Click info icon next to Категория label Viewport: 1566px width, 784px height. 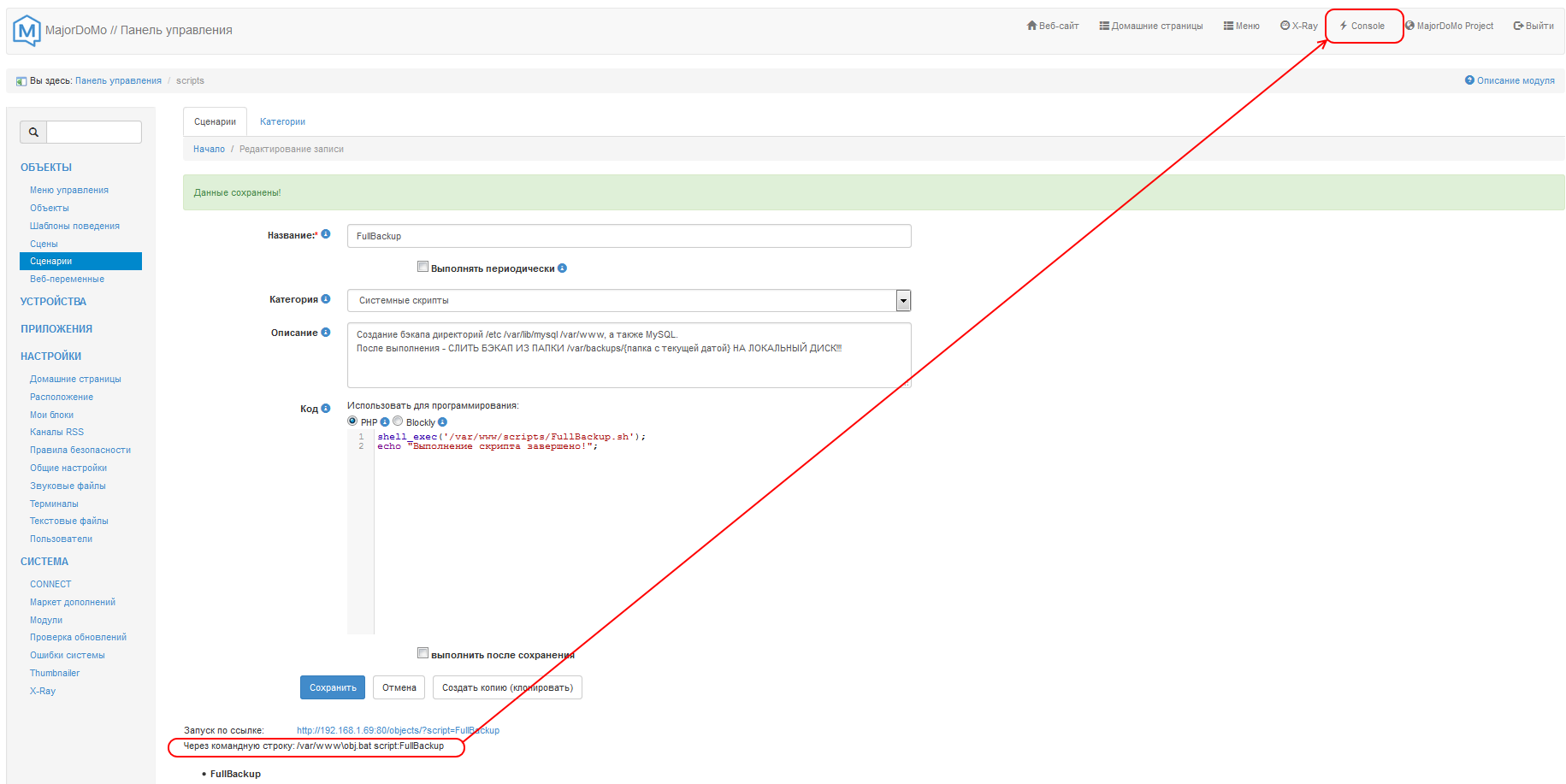[x=326, y=299]
